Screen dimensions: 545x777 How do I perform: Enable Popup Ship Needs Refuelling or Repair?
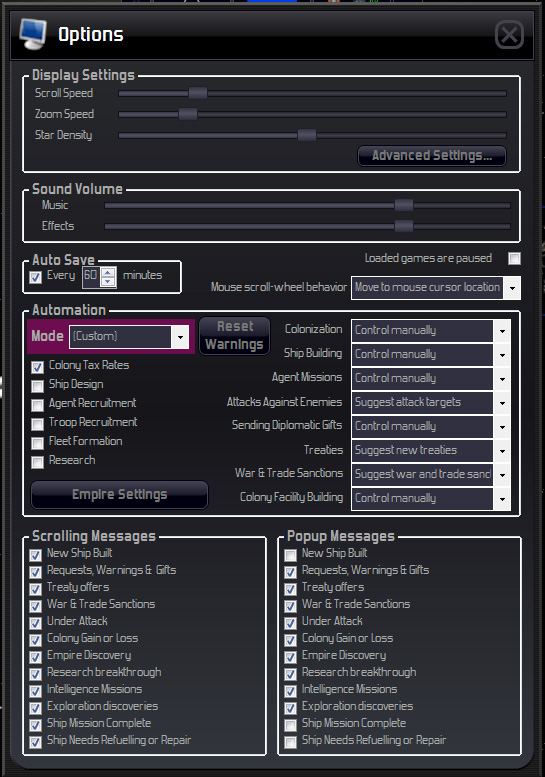click(290, 742)
